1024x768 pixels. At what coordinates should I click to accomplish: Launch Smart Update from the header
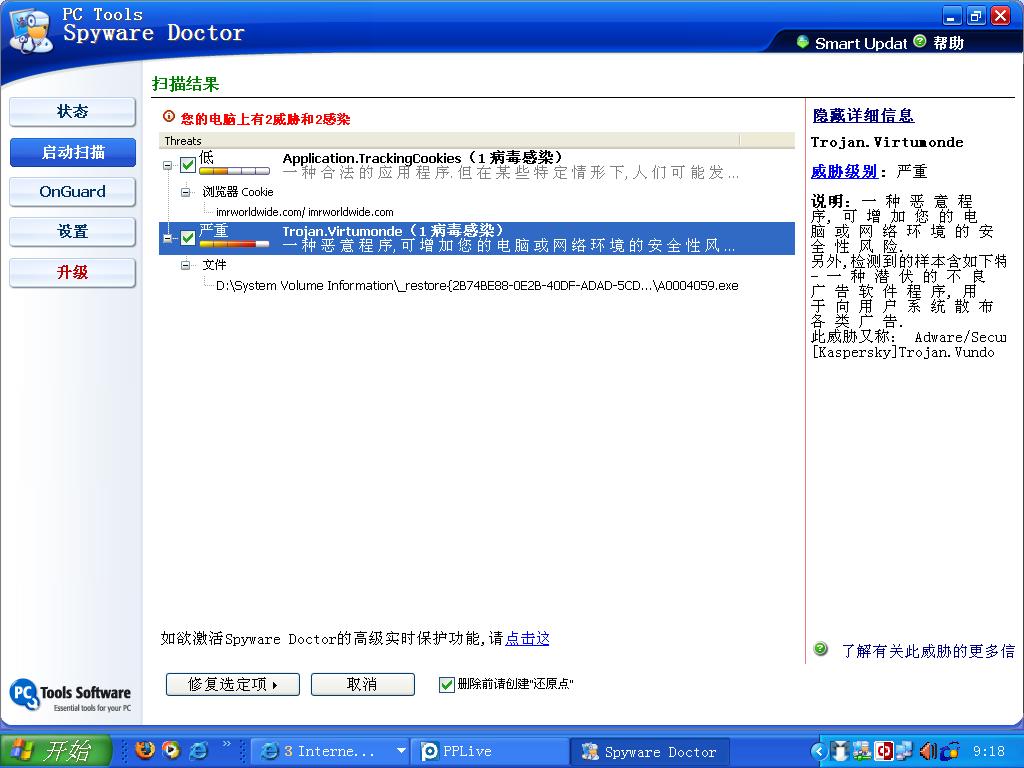[852, 43]
